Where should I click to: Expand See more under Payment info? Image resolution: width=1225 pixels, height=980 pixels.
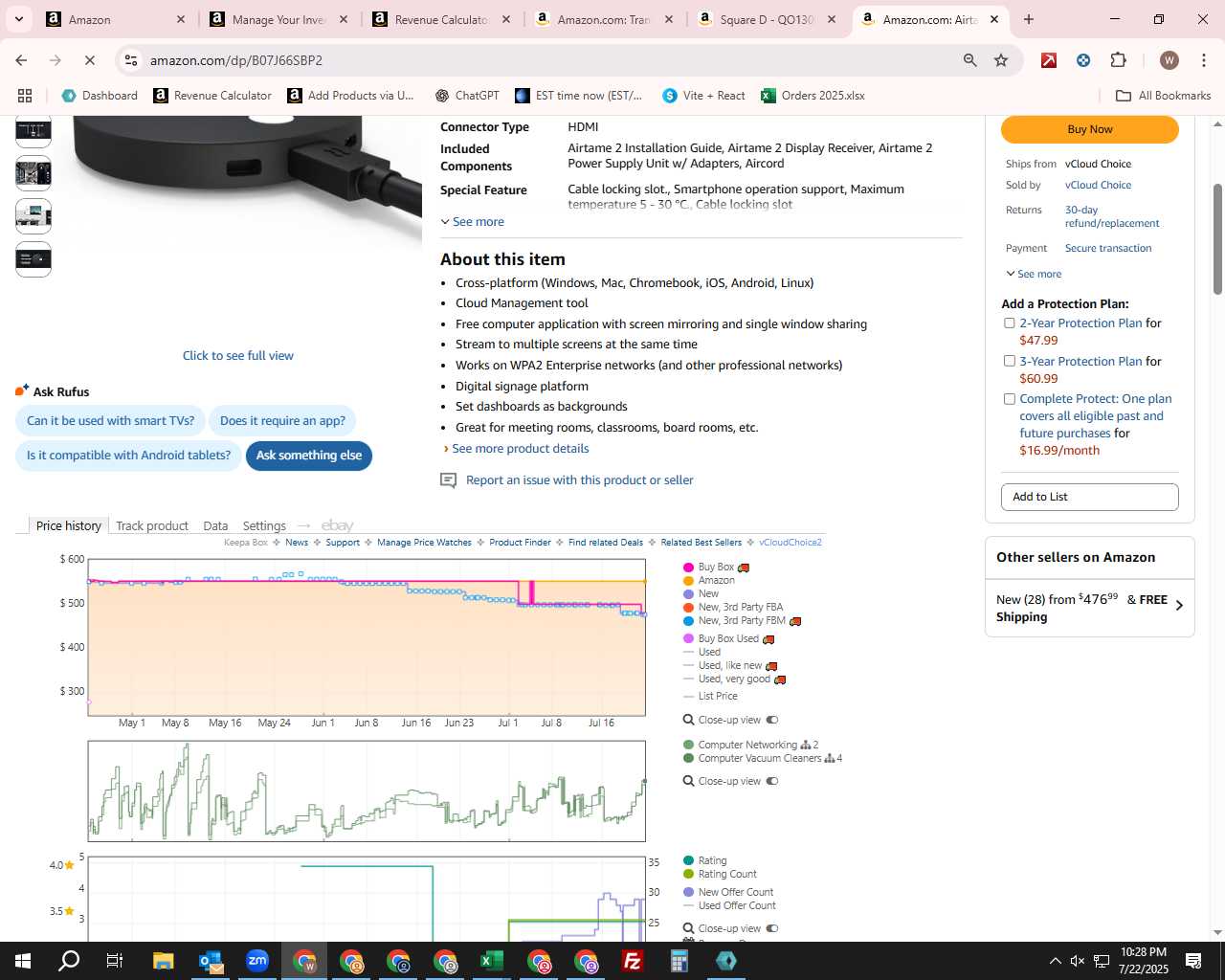click(x=1034, y=274)
